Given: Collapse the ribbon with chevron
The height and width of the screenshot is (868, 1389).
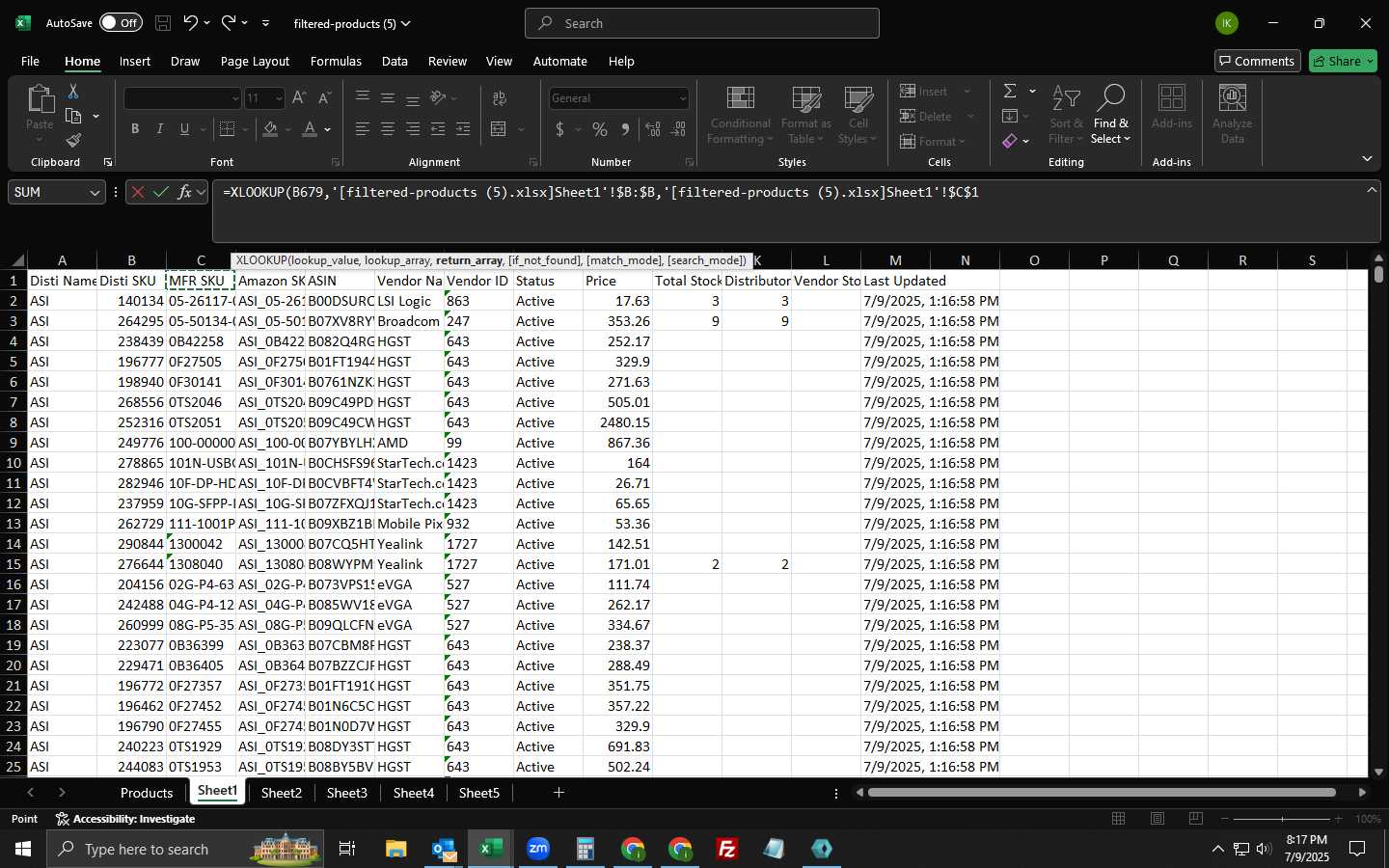Looking at the screenshot, I should [x=1367, y=158].
